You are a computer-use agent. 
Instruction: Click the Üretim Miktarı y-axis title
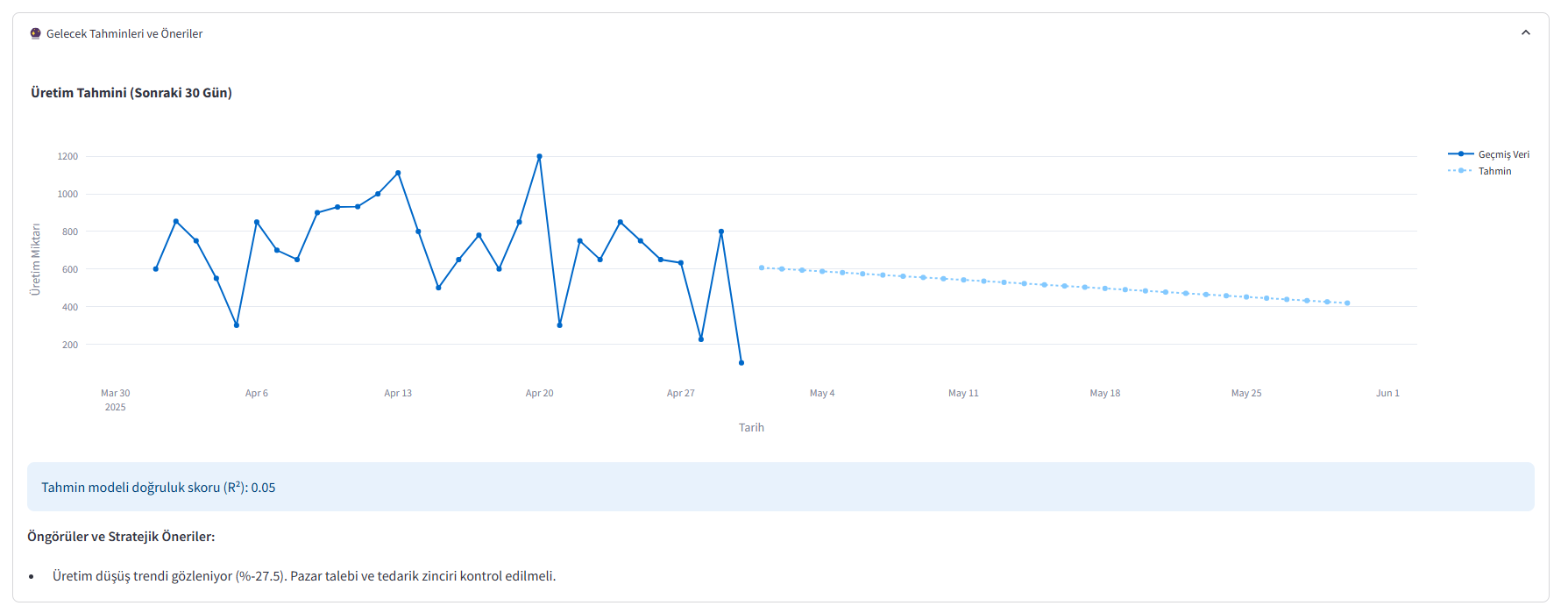click(x=36, y=259)
